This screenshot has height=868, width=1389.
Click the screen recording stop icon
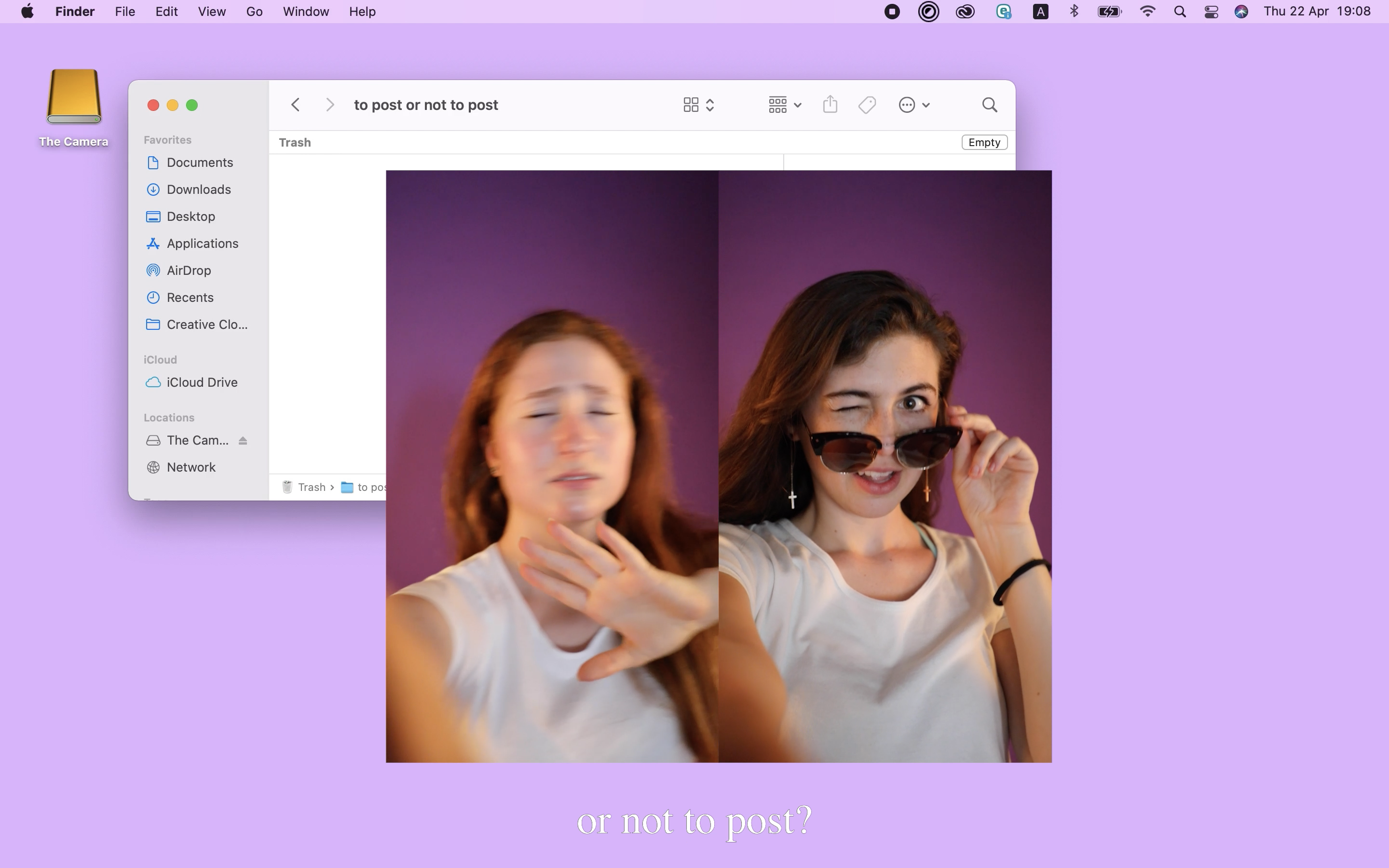(x=892, y=12)
